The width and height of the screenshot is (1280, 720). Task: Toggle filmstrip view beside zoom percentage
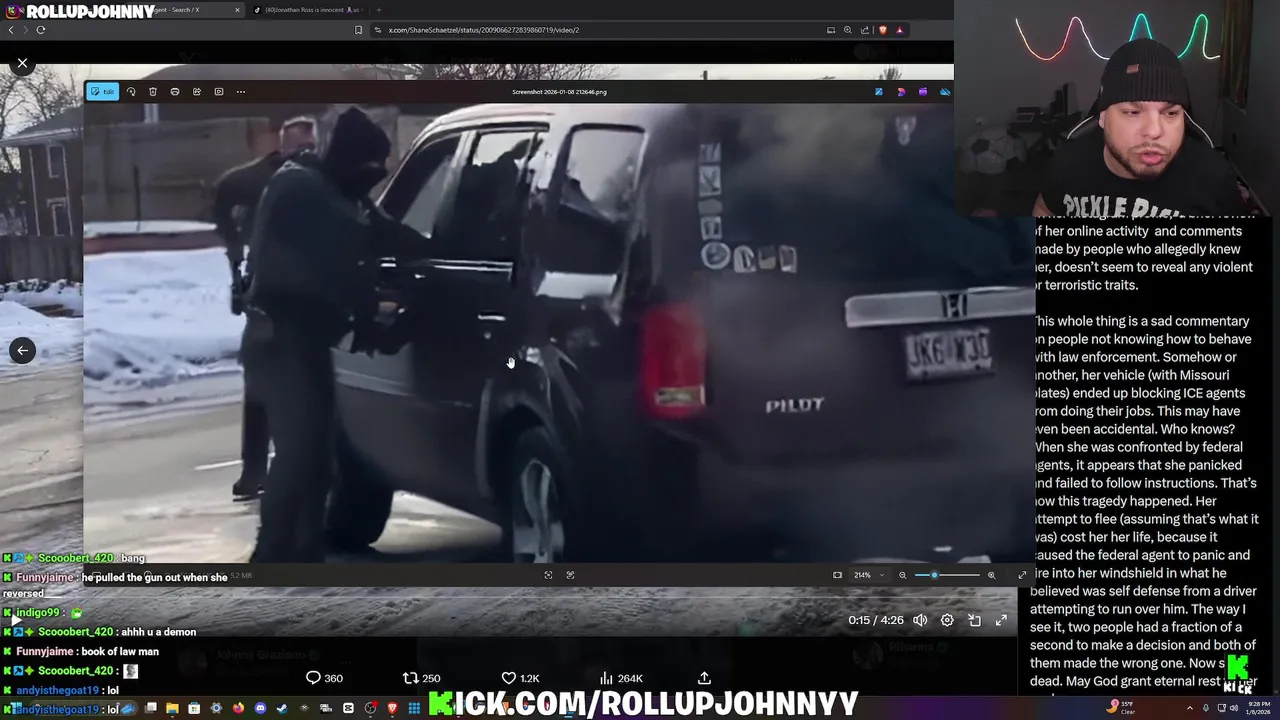coord(837,575)
